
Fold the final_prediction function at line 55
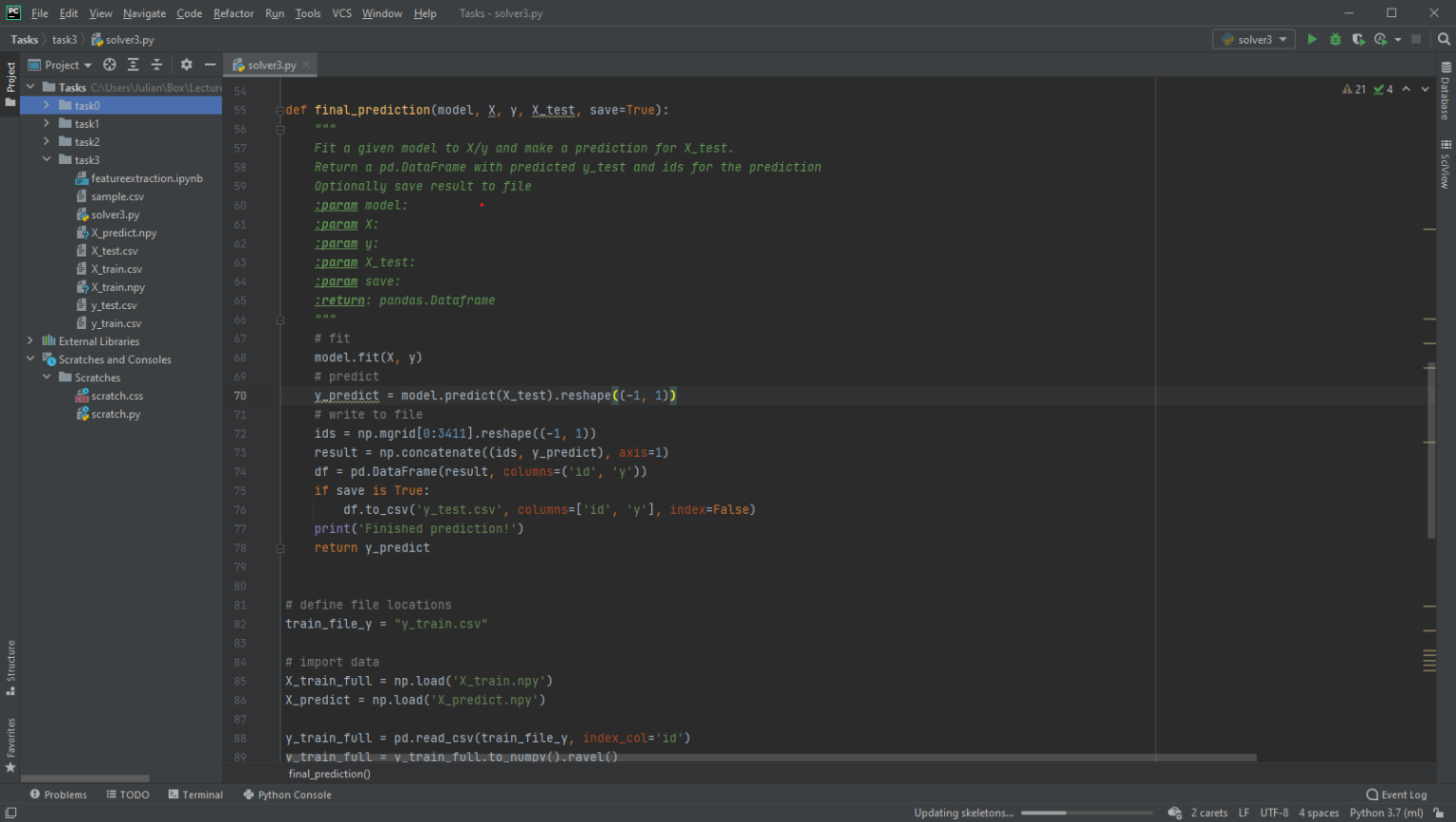(x=280, y=110)
